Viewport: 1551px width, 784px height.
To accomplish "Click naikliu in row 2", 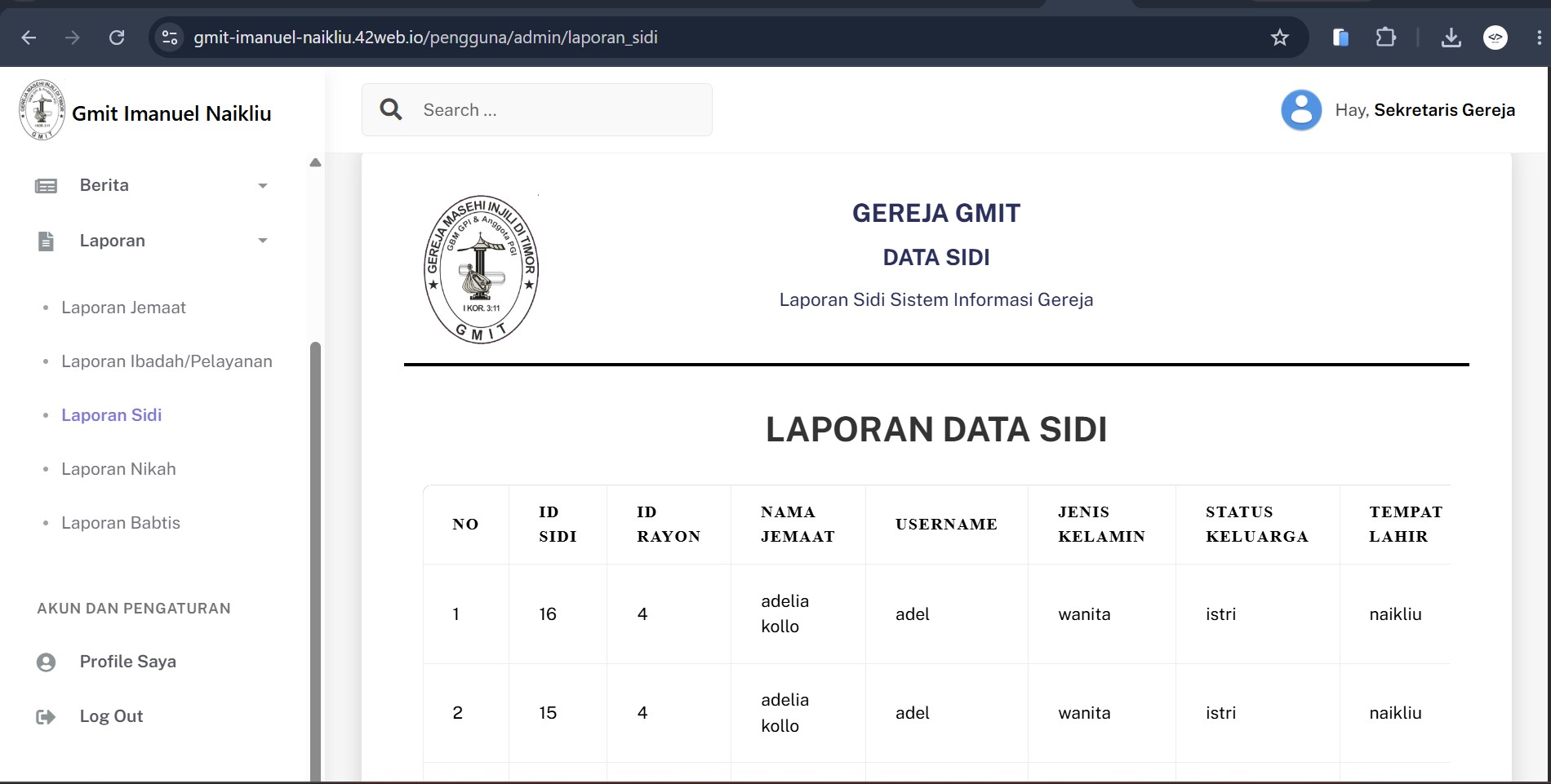I will point(1395,713).
